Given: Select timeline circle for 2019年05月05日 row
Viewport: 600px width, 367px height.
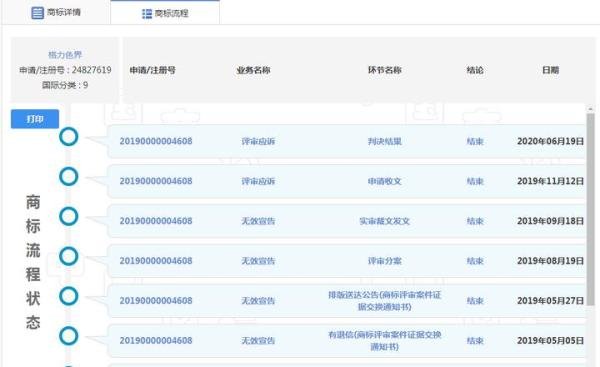Looking at the screenshot, I should coord(69,336).
